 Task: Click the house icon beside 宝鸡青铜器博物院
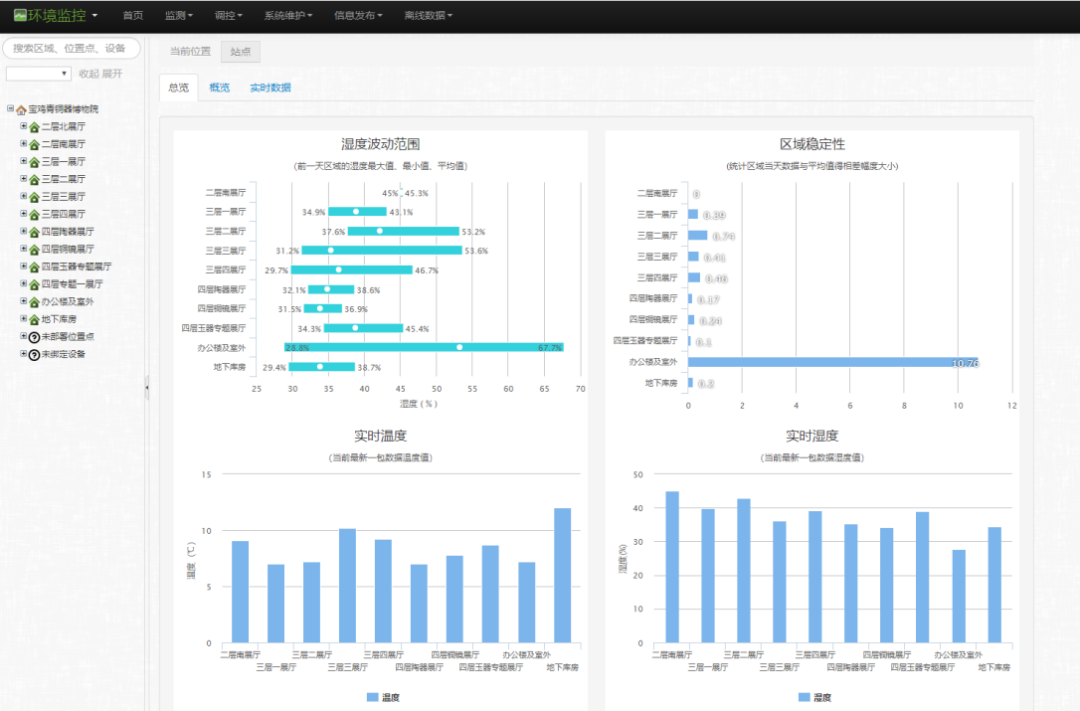point(21,109)
